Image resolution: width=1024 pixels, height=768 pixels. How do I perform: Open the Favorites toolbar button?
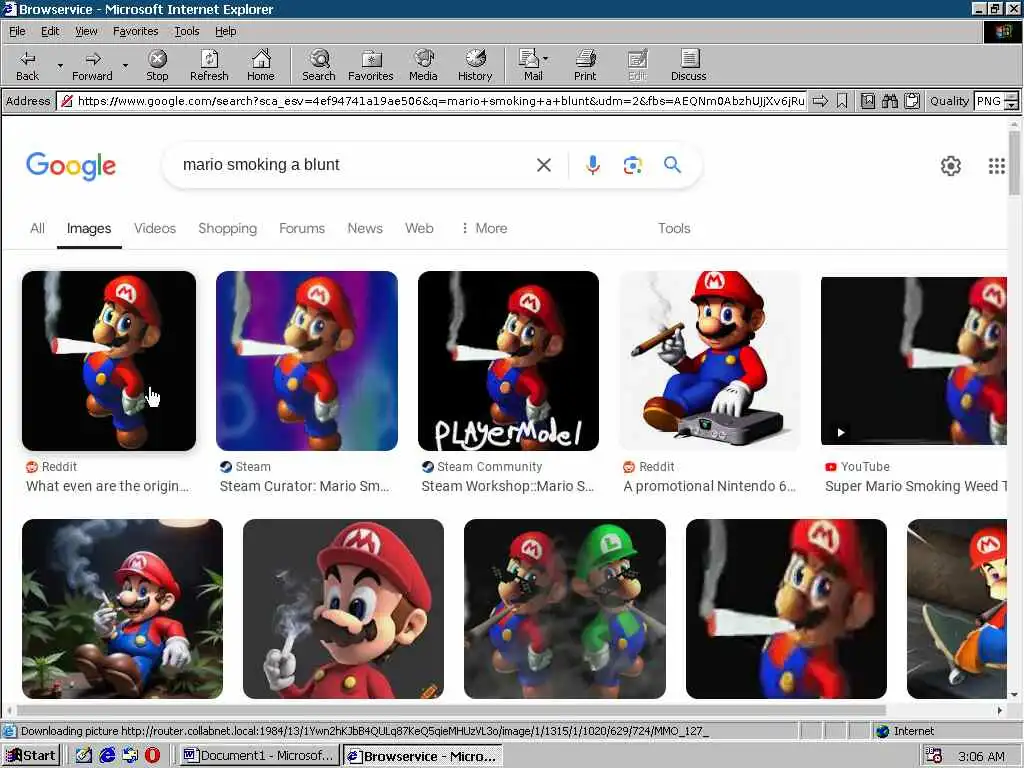(x=371, y=66)
